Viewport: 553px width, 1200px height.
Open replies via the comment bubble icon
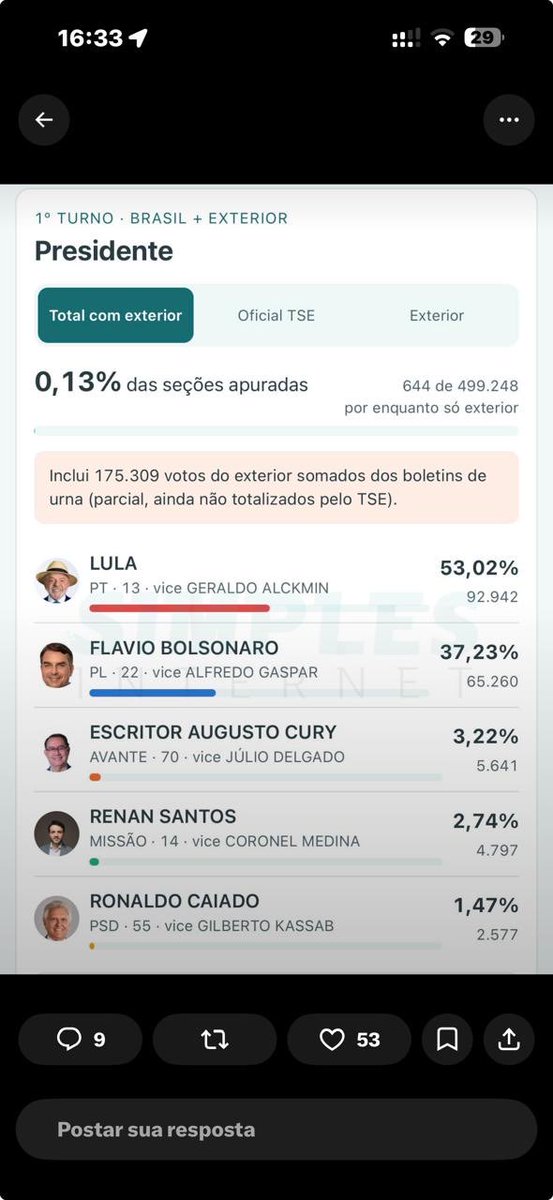pos(69,1040)
